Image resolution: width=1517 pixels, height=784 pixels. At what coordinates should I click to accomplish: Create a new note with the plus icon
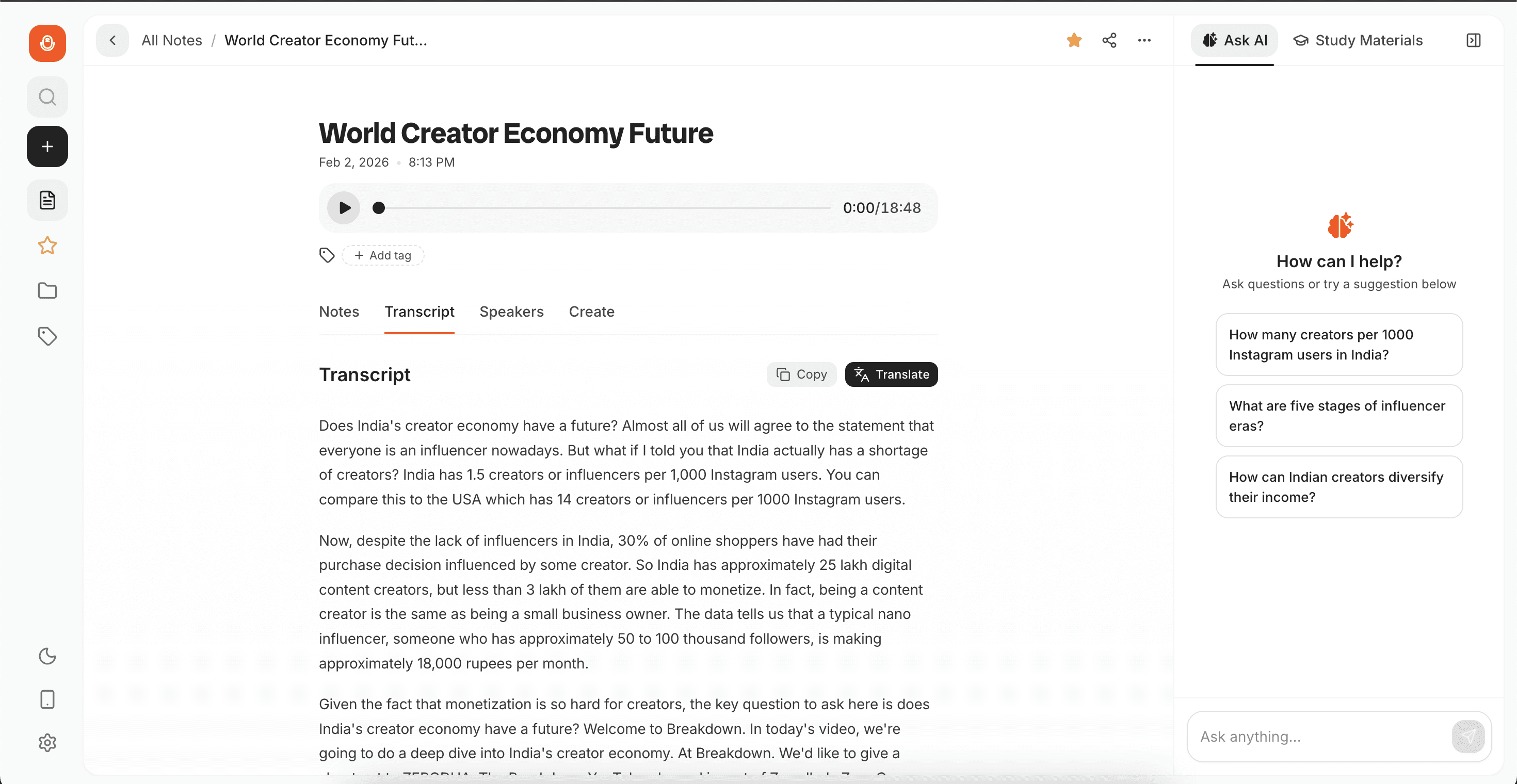[47, 146]
